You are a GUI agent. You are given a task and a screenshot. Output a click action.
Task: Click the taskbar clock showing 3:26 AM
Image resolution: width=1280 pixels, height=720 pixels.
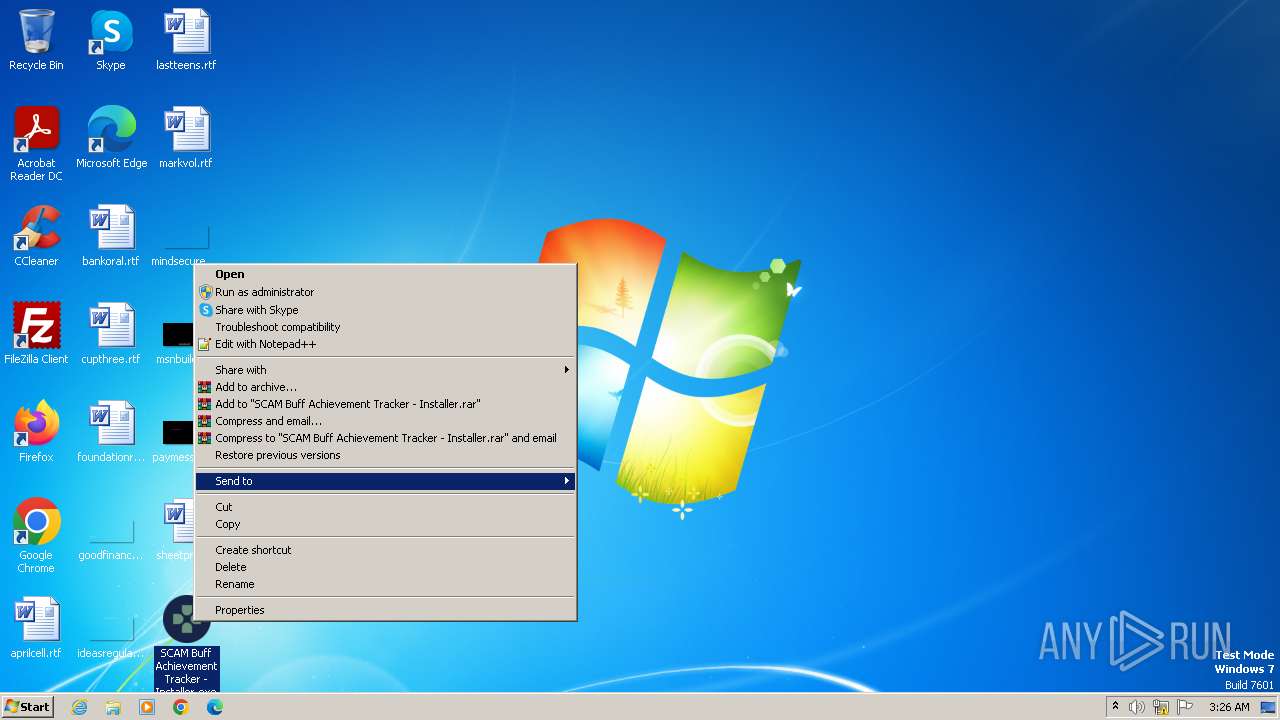[1229, 707]
